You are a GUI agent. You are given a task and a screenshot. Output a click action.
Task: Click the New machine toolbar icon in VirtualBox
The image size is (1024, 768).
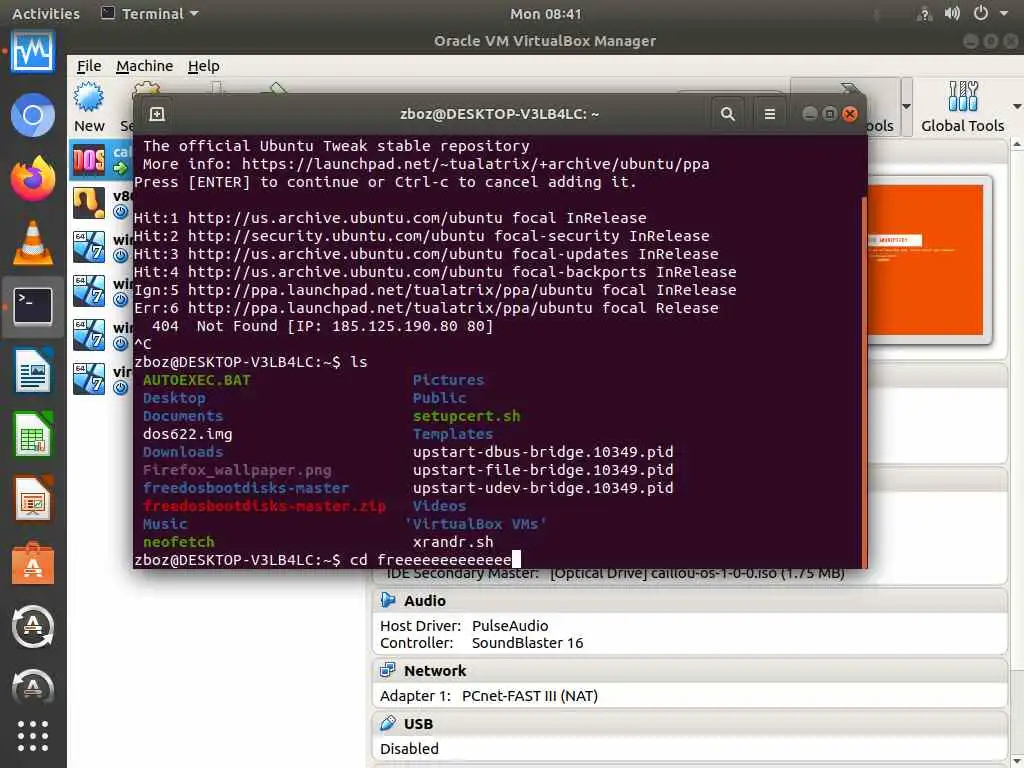89,106
